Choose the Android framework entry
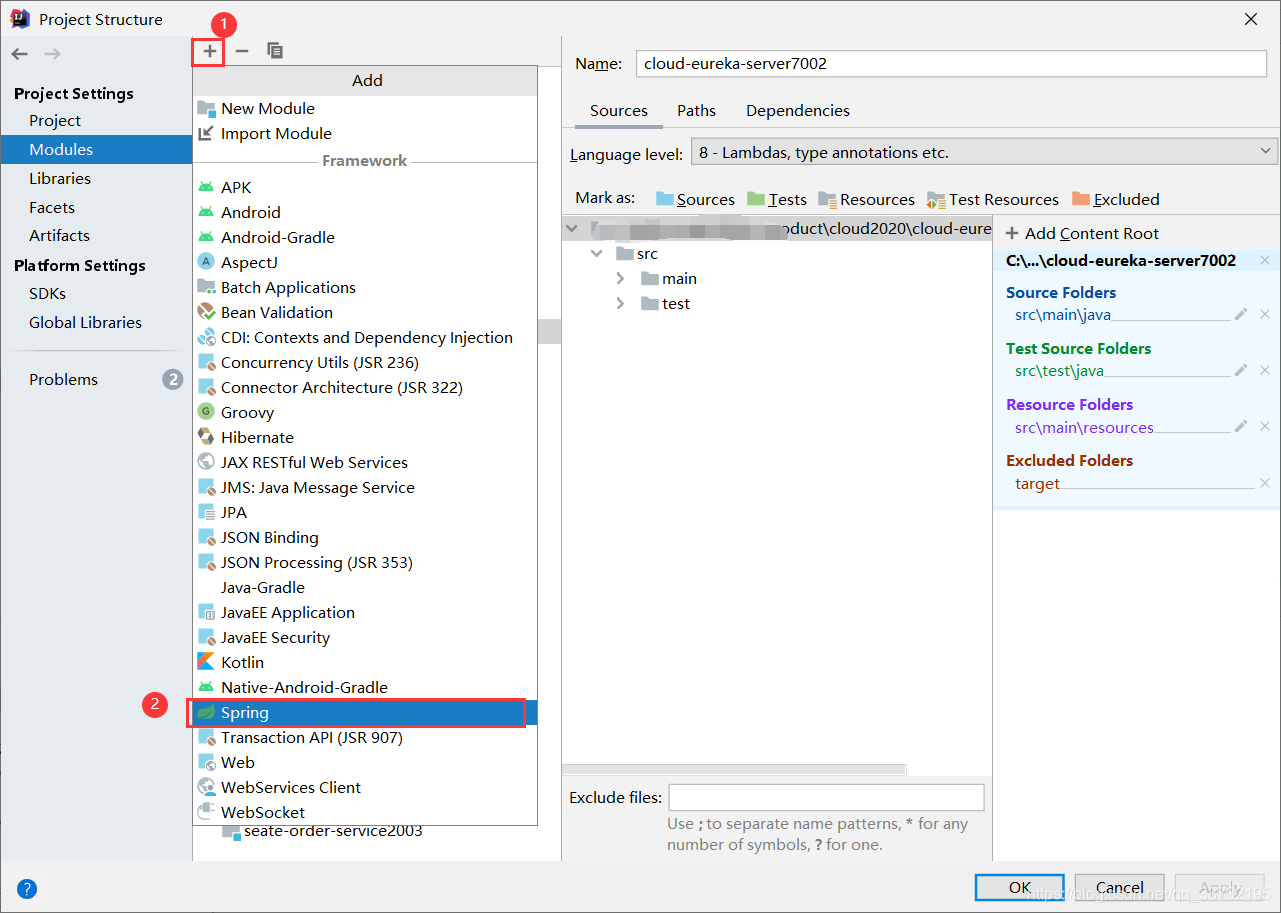Screen dimensions: 1281x913 [365, 212]
